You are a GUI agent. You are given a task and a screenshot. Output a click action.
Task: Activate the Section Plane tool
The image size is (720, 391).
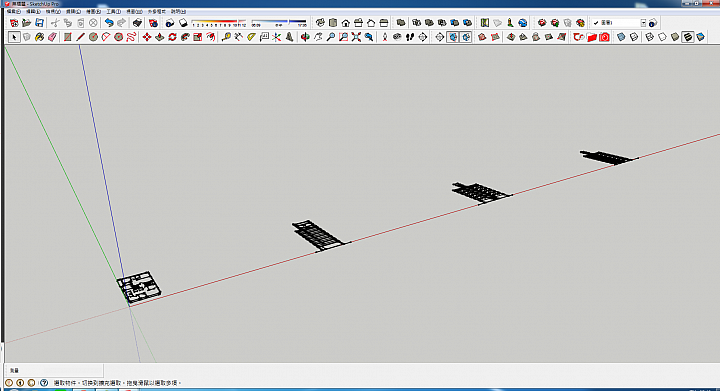coord(440,37)
